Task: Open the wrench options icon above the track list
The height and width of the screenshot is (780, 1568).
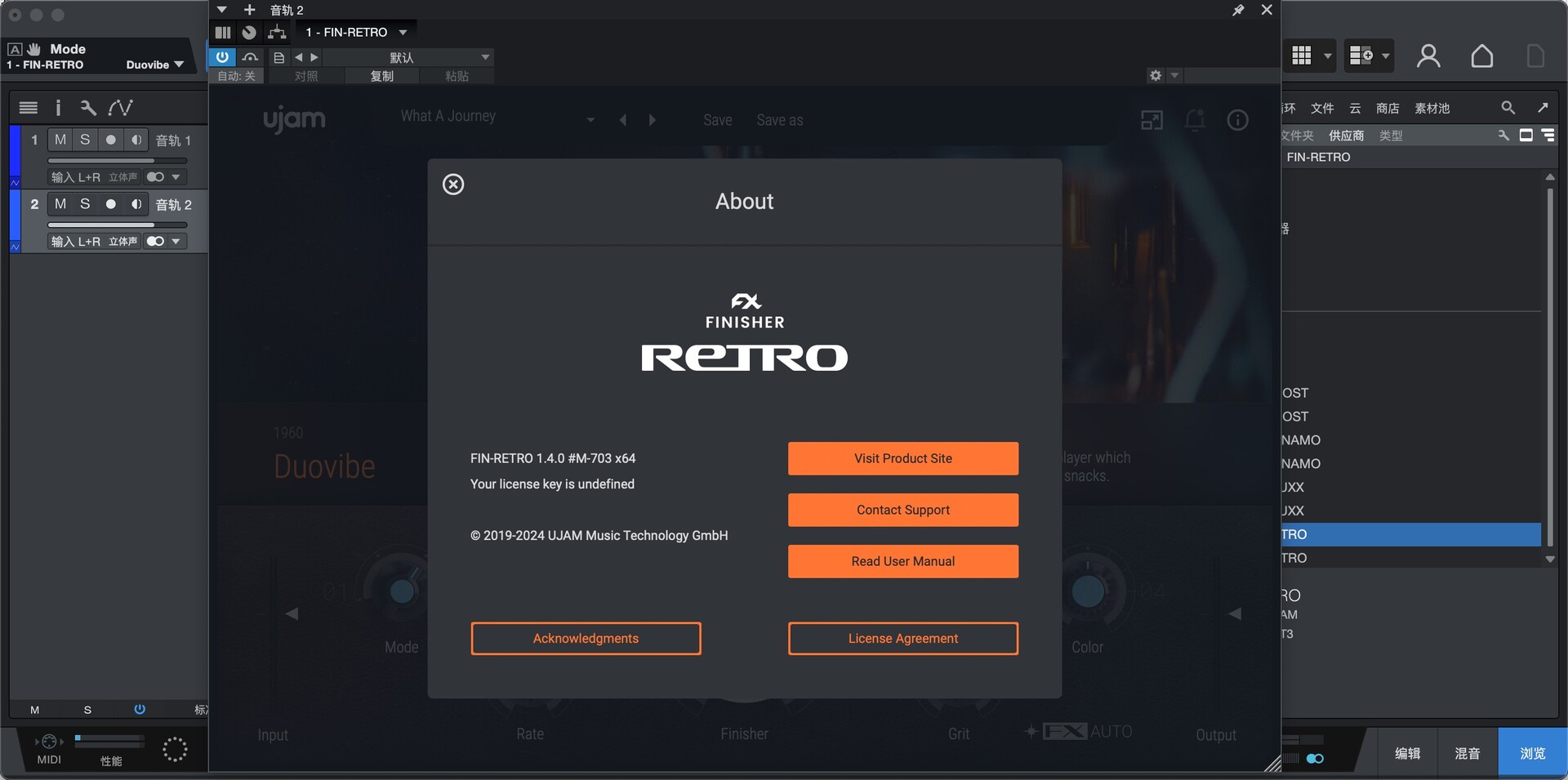Action: coord(88,107)
